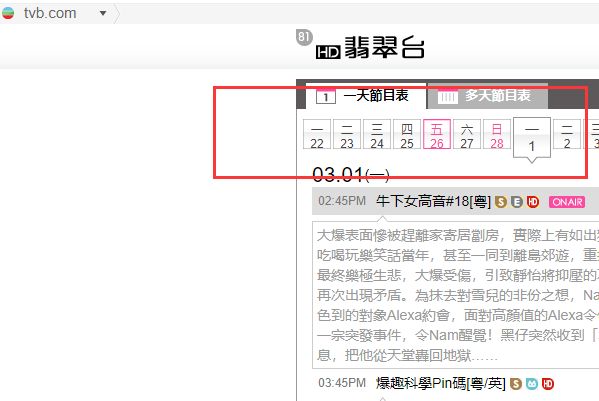Switch to the 多天節目表 tab
This screenshot has height=401, width=599.
pyautogui.click(x=488, y=95)
